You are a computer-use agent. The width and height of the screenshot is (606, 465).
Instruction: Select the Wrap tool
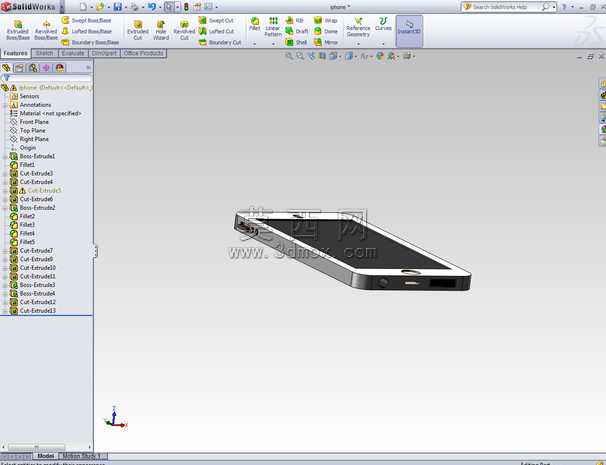click(325, 20)
